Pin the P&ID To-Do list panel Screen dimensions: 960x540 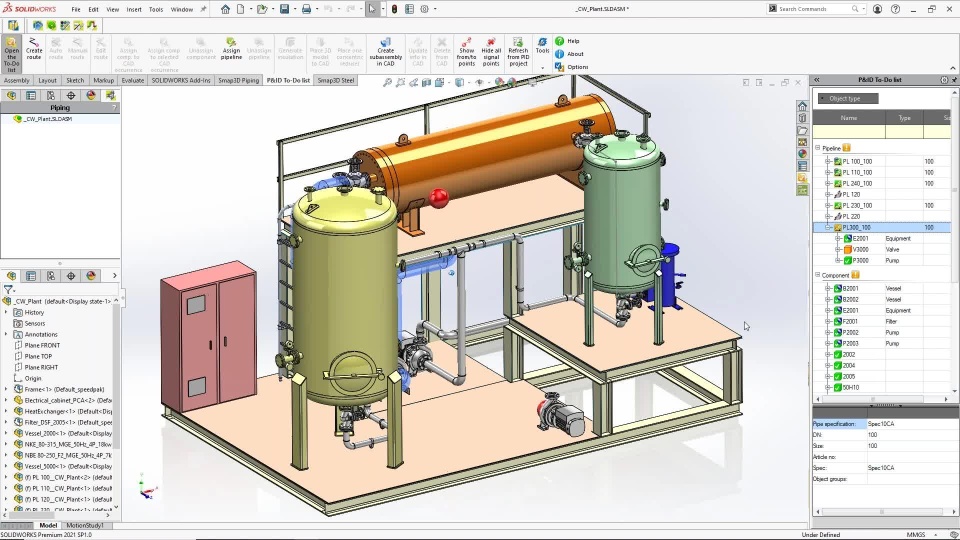(x=954, y=80)
